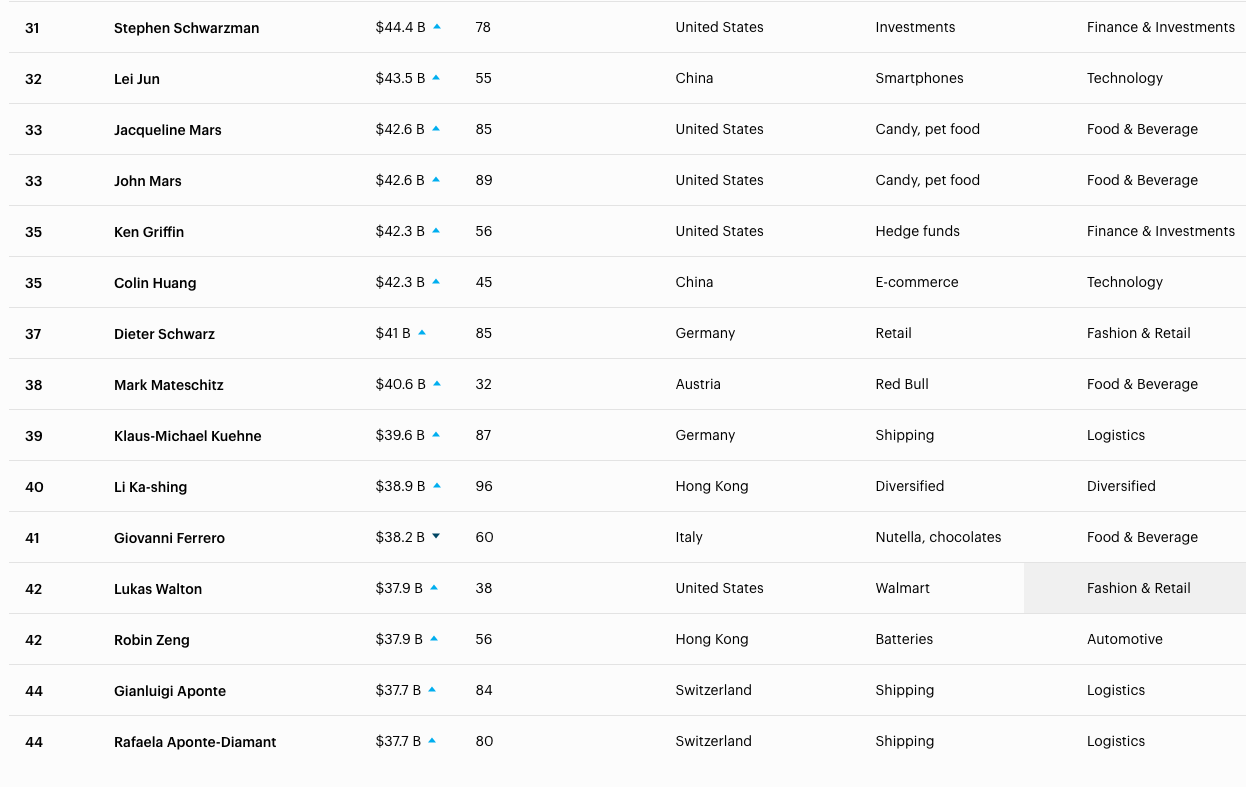Open Colin Huang's name link
The height and width of the screenshot is (787, 1246).
click(x=155, y=283)
